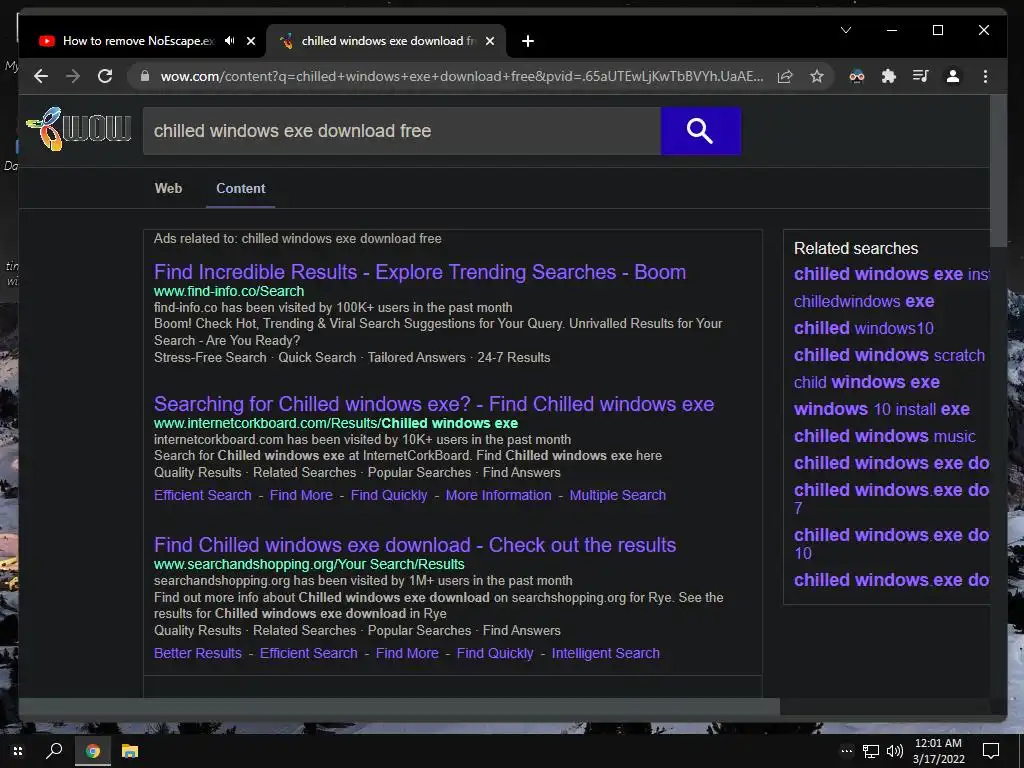Open the tab search dropdown chevron
The height and width of the screenshot is (768, 1024).
[x=846, y=30]
